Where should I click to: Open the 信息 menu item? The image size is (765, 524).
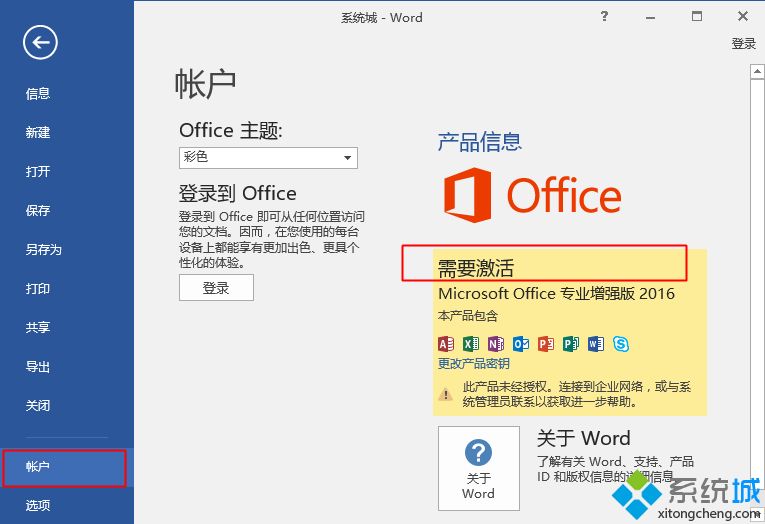(x=38, y=94)
